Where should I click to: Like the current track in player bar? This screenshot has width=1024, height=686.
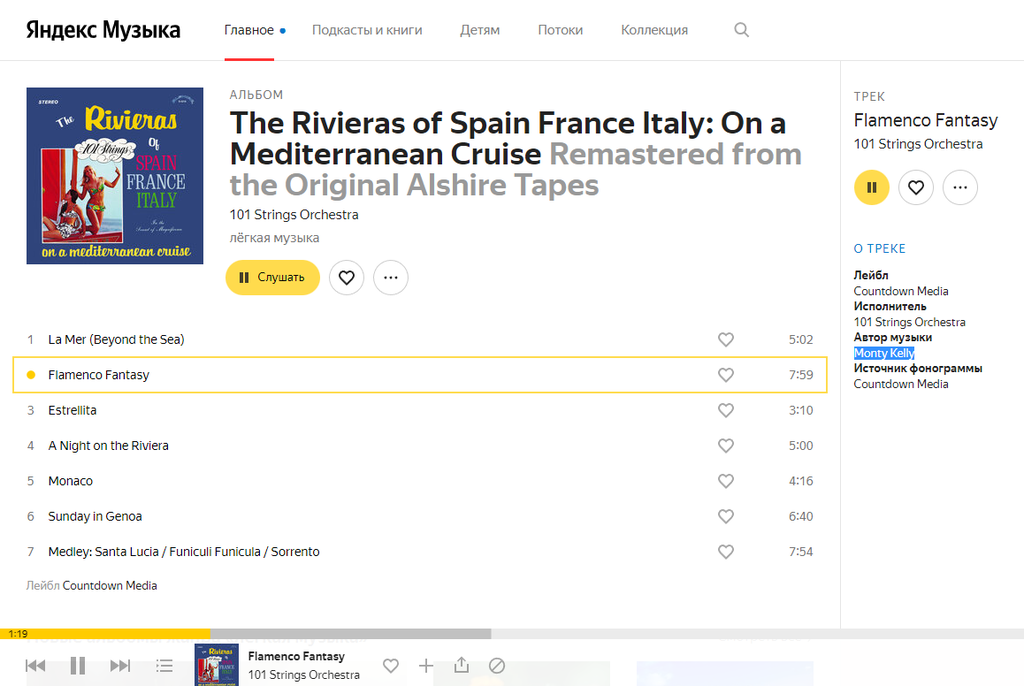pyautogui.click(x=391, y=666)
